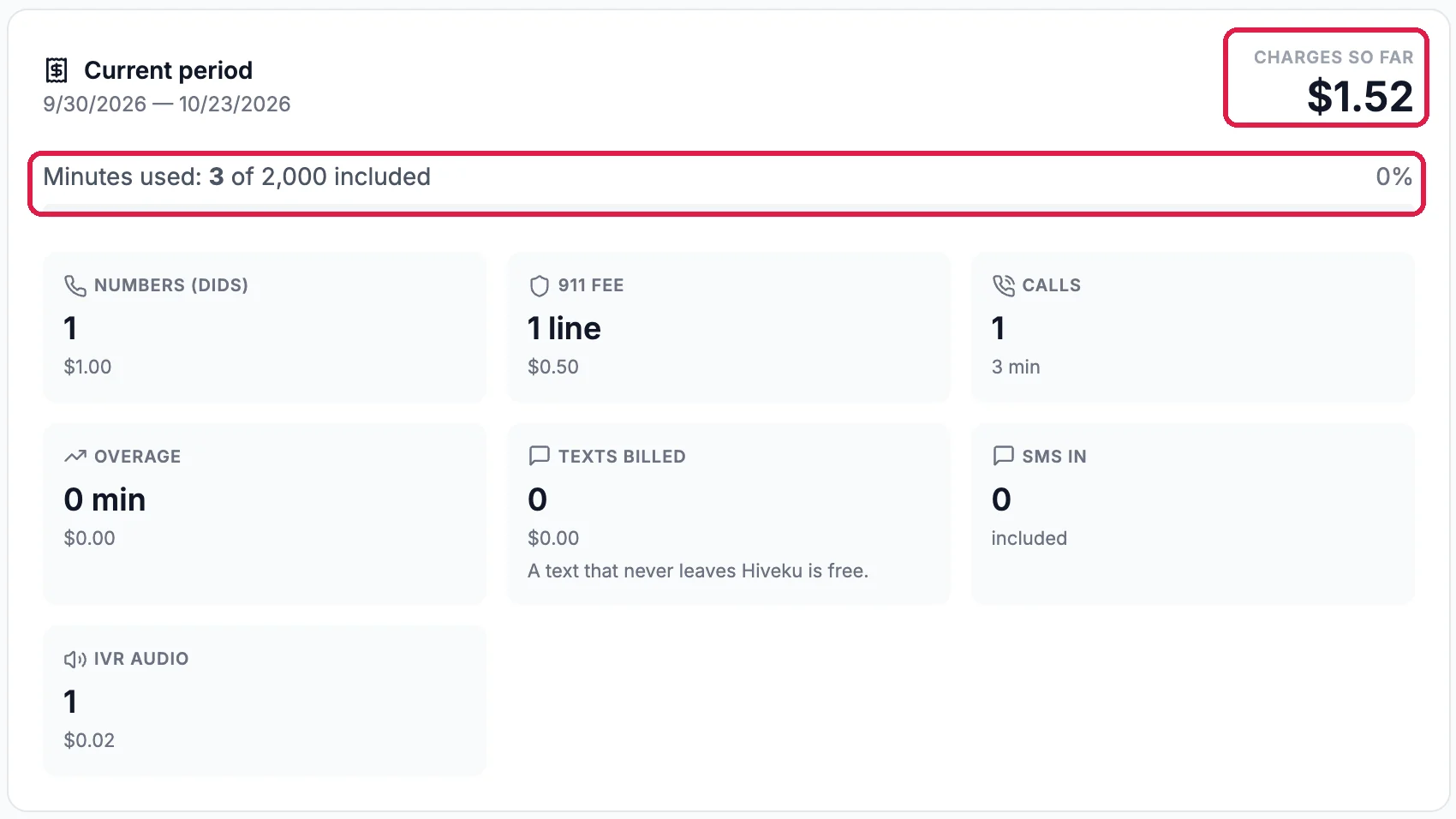This screenshot has height=819, width=1456.
Task: Click the phone-call icon next to Calls
Action: pyautogui.click(x=1003, y=285)
